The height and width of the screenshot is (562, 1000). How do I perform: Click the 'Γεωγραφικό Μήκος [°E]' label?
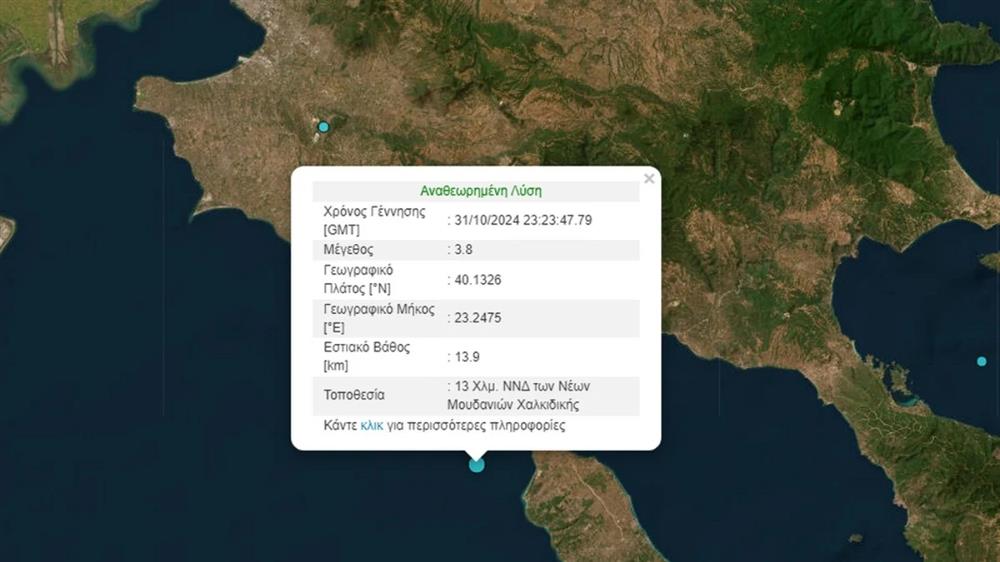374,318
